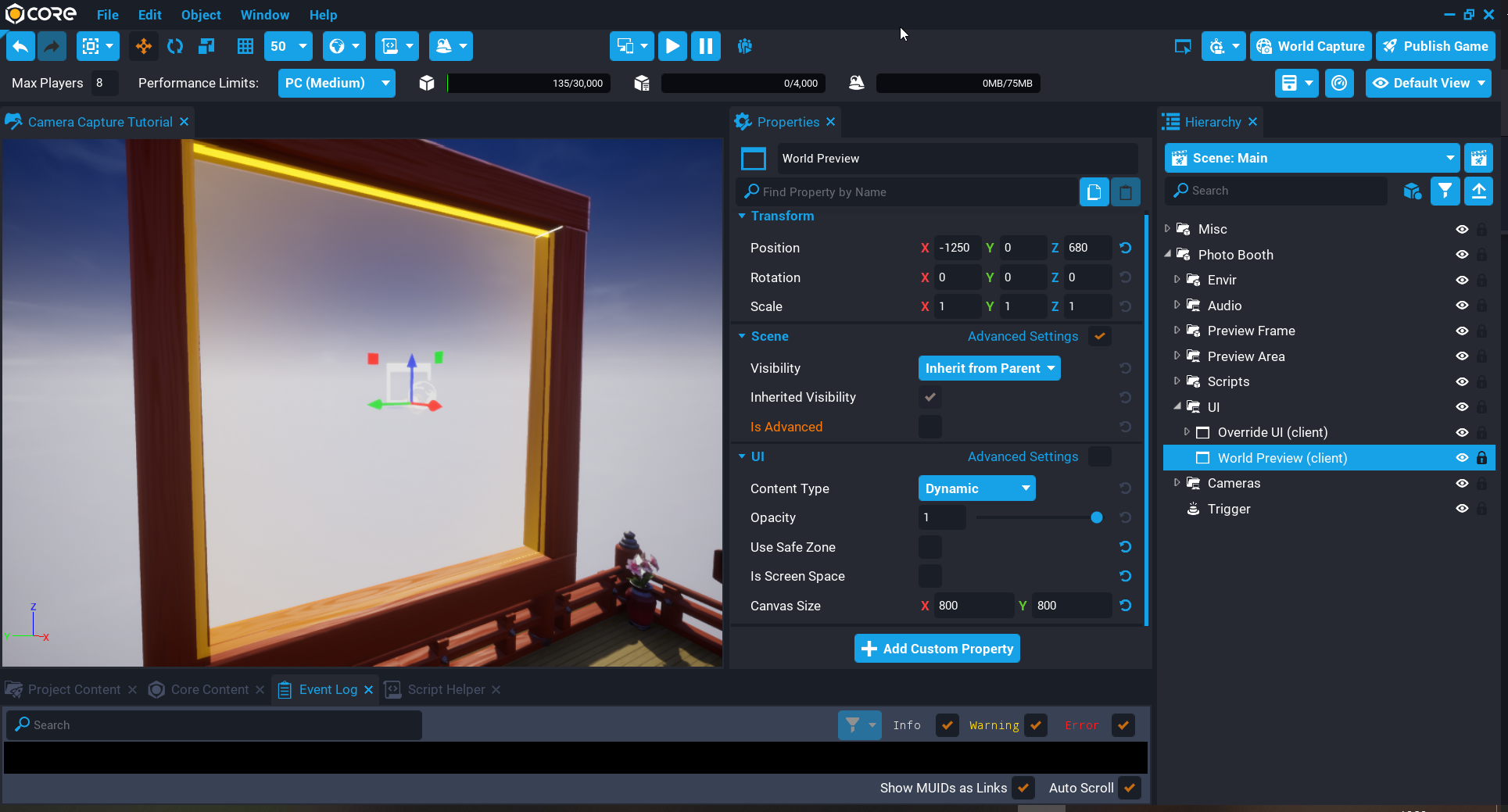The image size is (1508, 812).
Task: Toggle snap to grid icon
Action: coord(245,46)
